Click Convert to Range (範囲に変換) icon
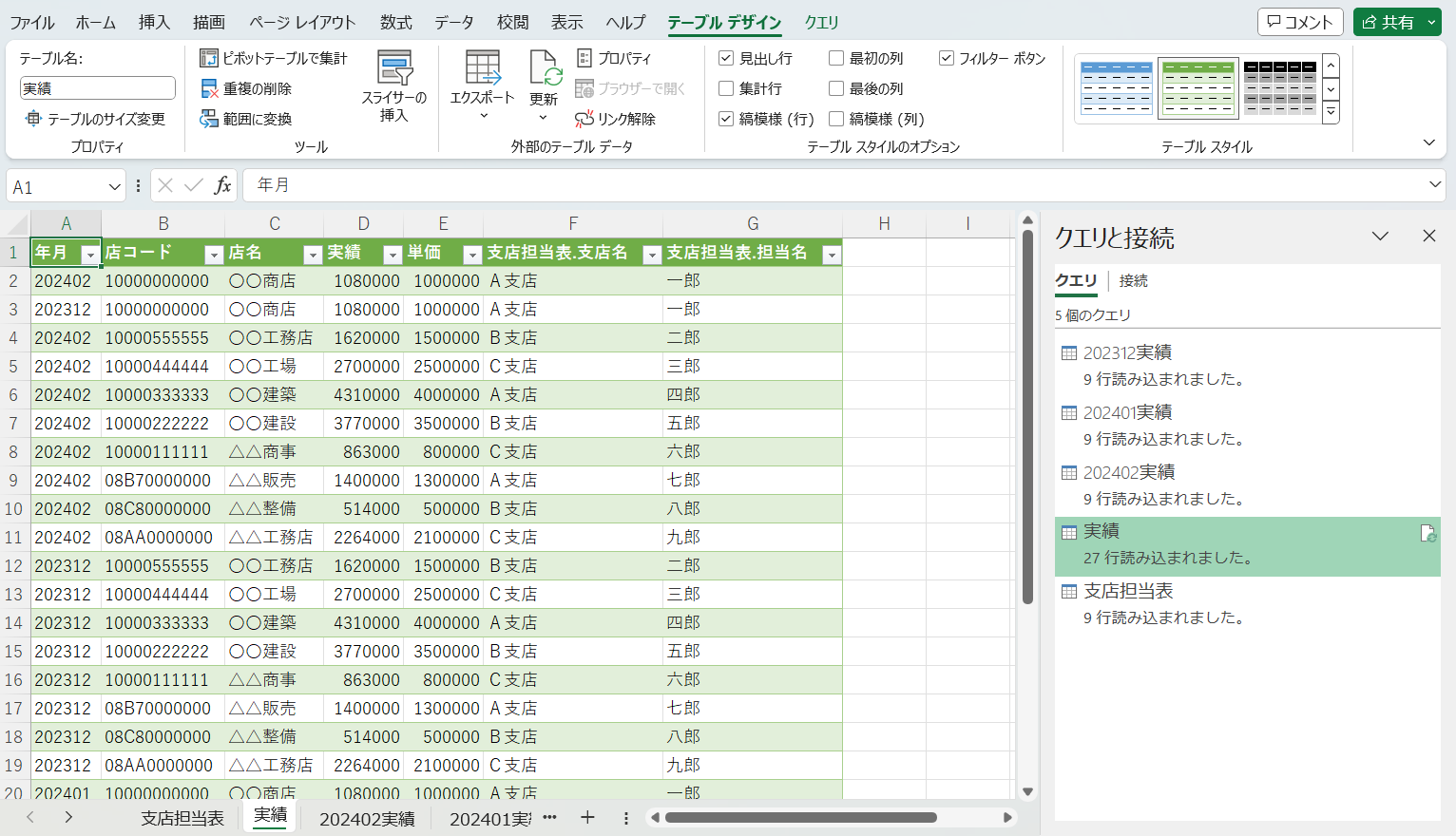 [x=209, y=119]
